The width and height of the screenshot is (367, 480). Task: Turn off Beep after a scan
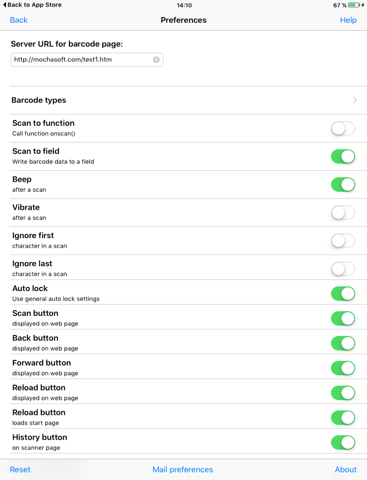pos(343,184)
